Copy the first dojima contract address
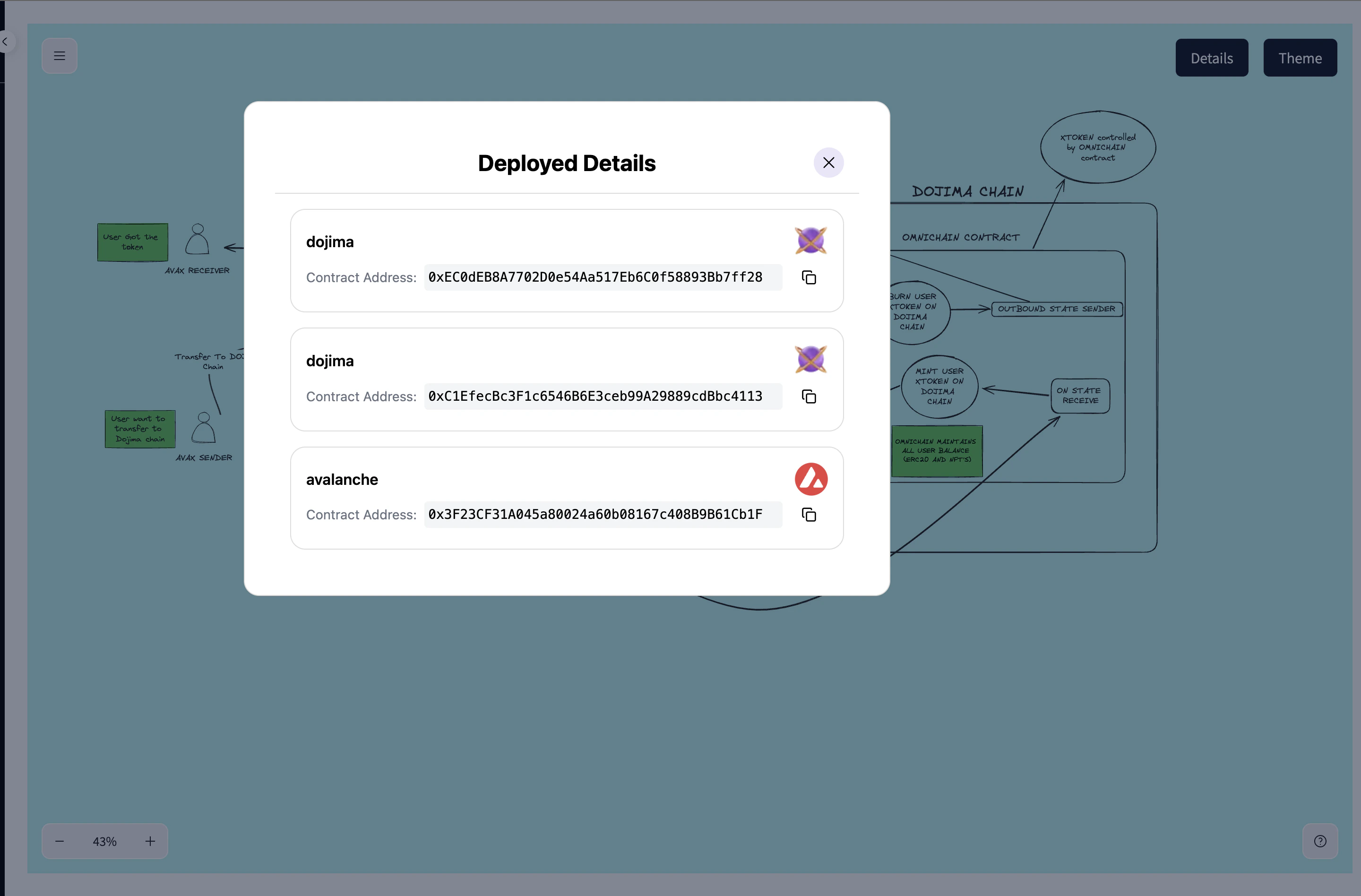The image size is (1361, 896). [809, 277]
